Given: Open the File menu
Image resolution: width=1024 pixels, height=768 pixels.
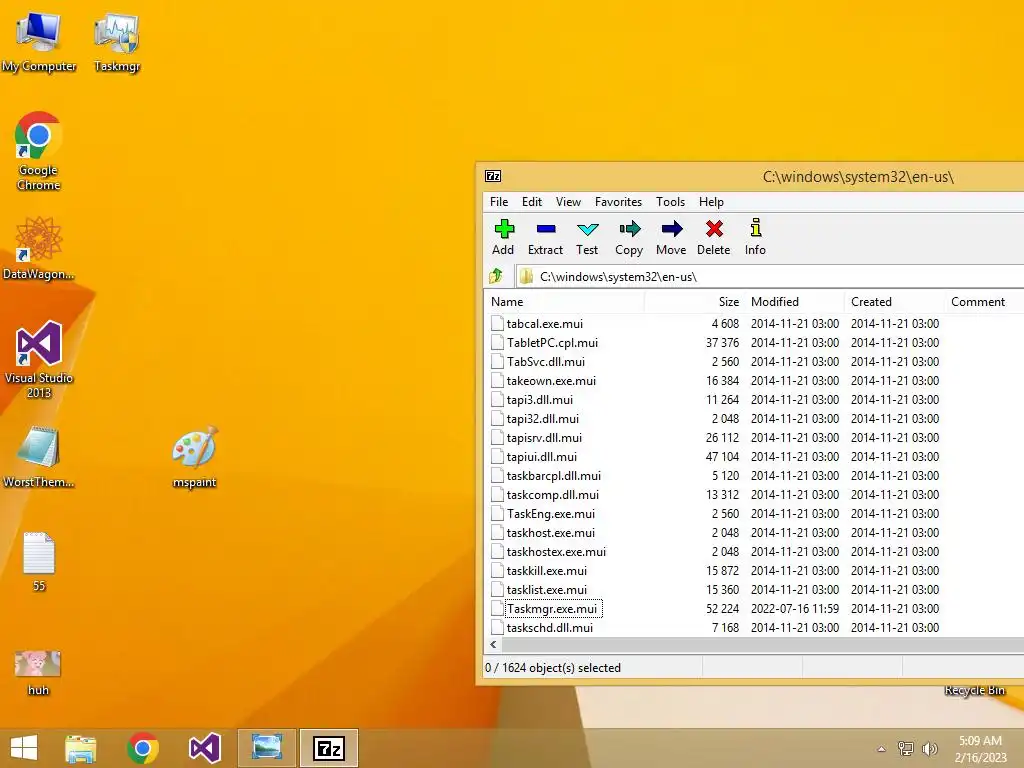Looking at the screenshot, I should tap(499, 202).
